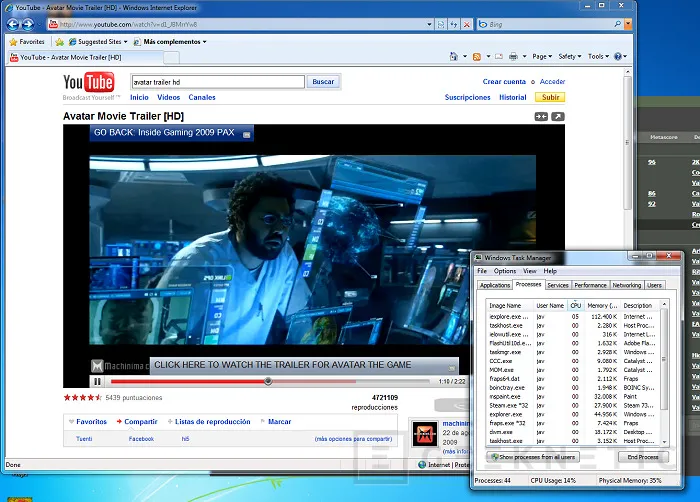Viewport: 700px width, 502px height.
Task: Click the red Stop loading icon
Action: pyautogui.click(x=467, y=25)
